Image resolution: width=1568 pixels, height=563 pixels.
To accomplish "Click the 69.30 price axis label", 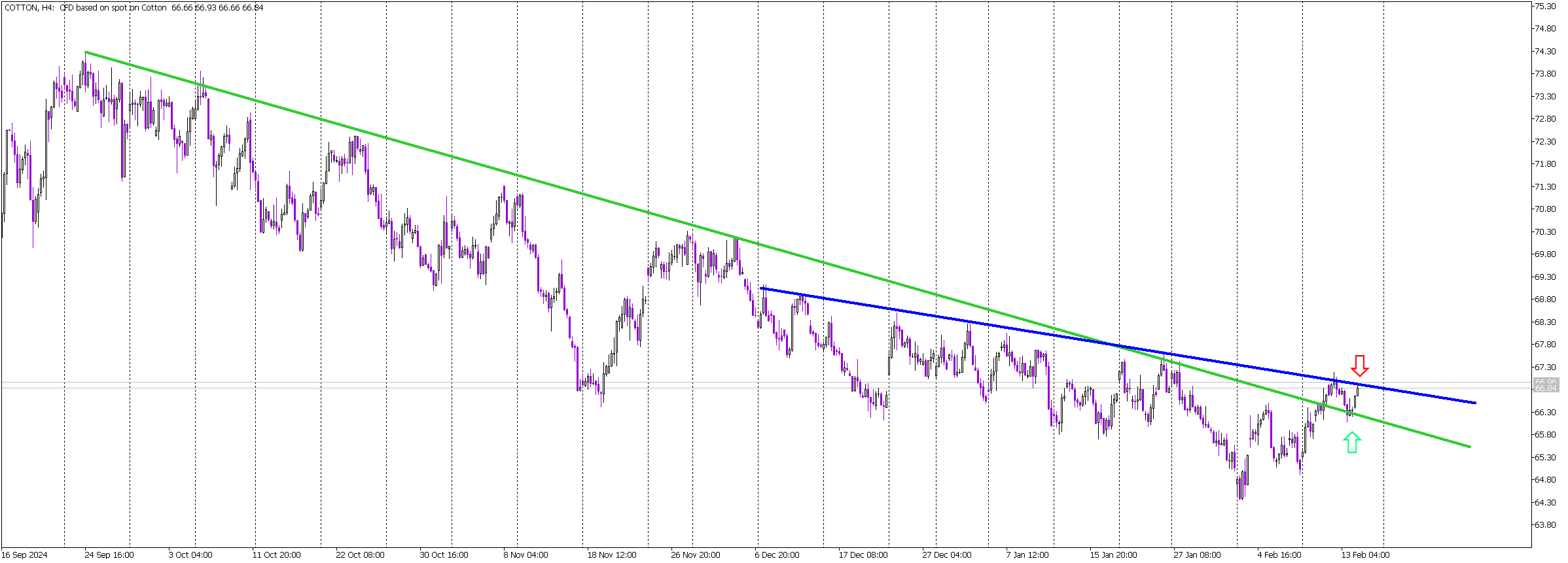I will click(x=1546, y=277).
